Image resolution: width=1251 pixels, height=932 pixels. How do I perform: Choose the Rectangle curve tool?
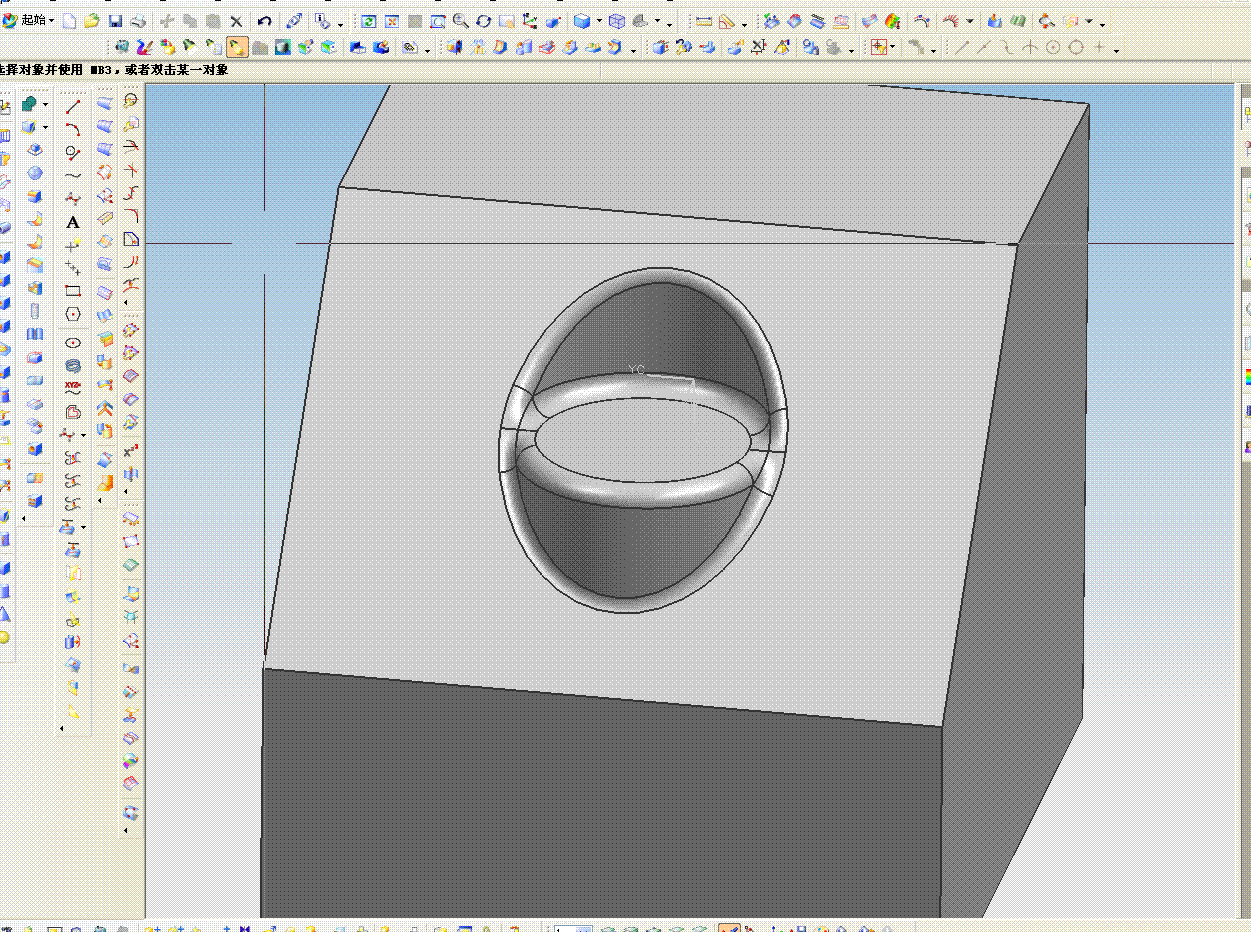(73, 291)
